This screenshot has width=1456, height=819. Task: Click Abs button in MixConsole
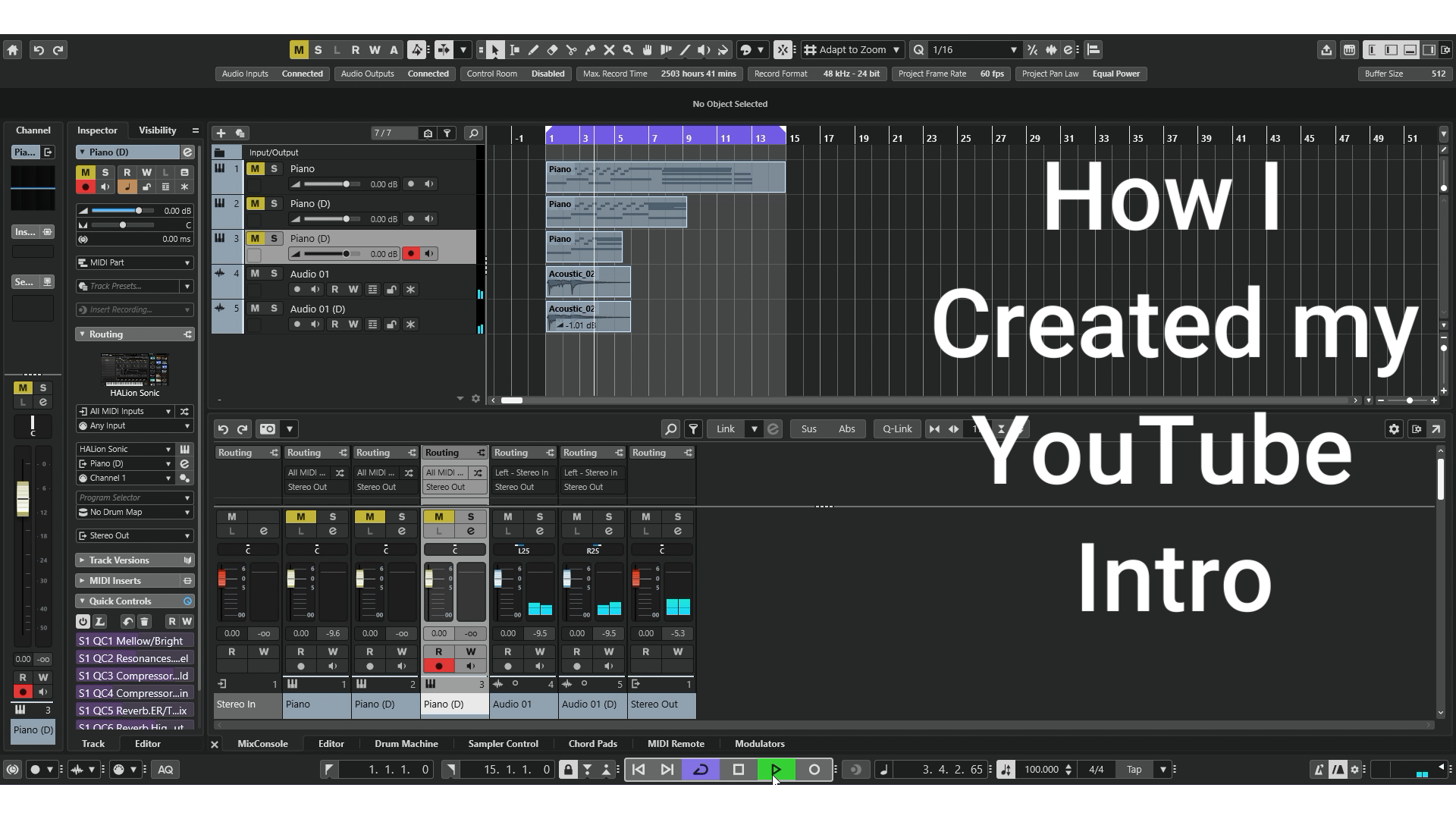(847, 429)
